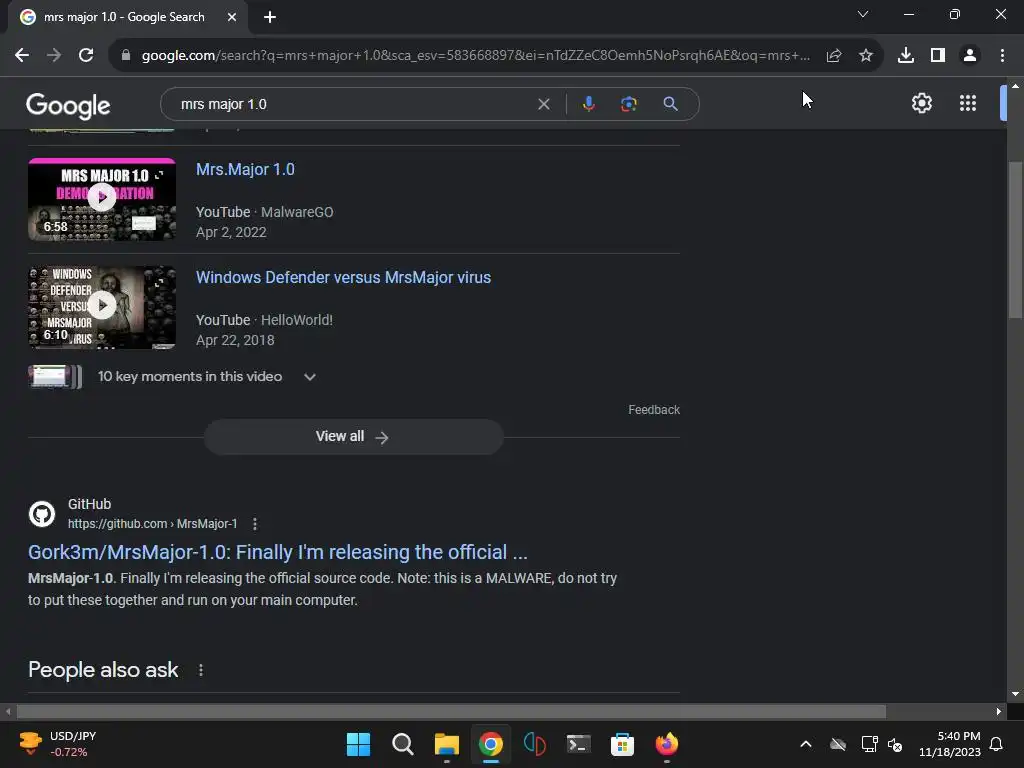Image resolution: width=1024 pixels, height=768 pixels.
Task: Open File Explorer from the taskbar
Action: click(447, 744)
